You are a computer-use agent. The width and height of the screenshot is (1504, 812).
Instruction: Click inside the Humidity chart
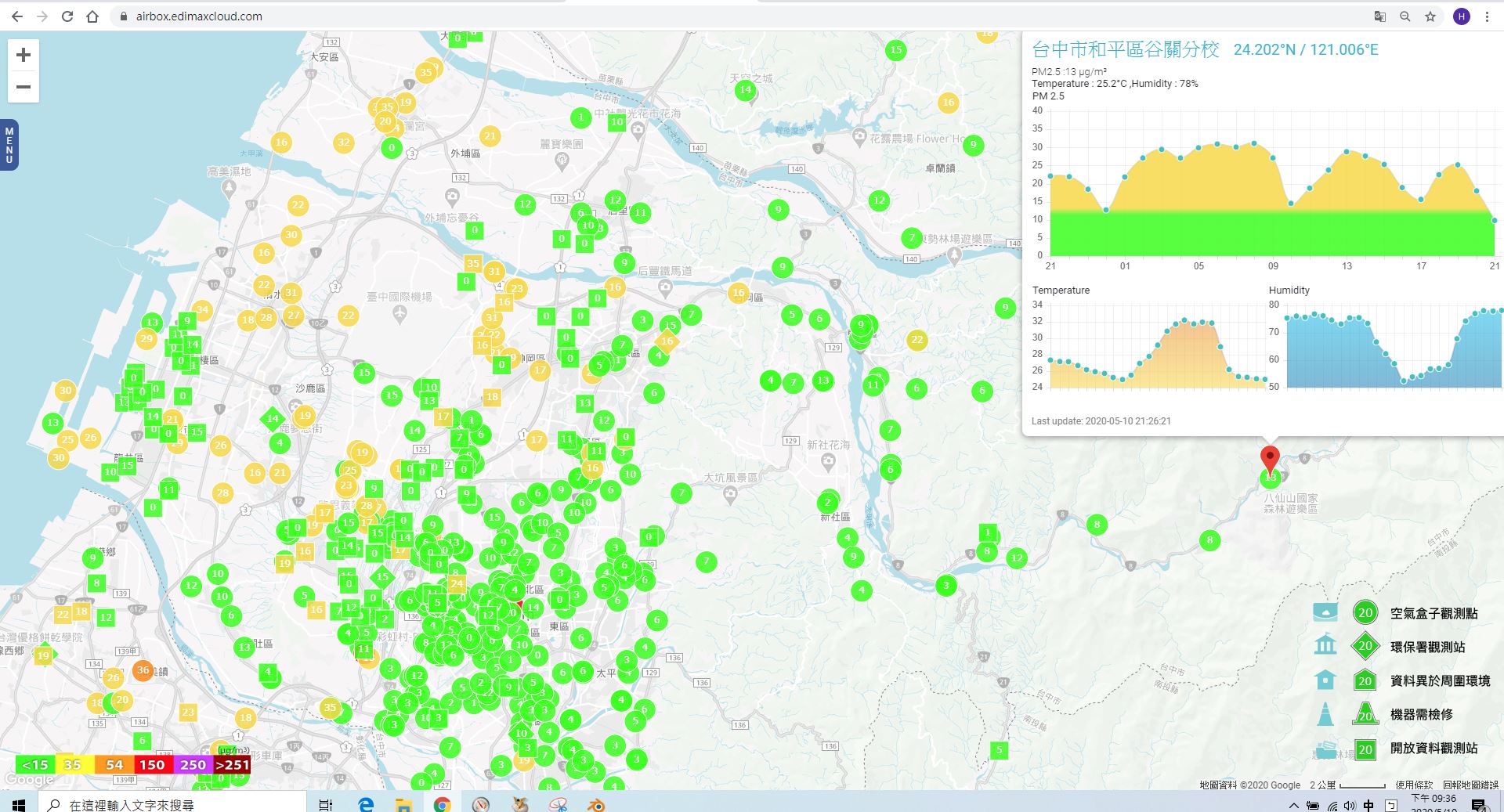pyautogui.click(x=1394, y=346)
